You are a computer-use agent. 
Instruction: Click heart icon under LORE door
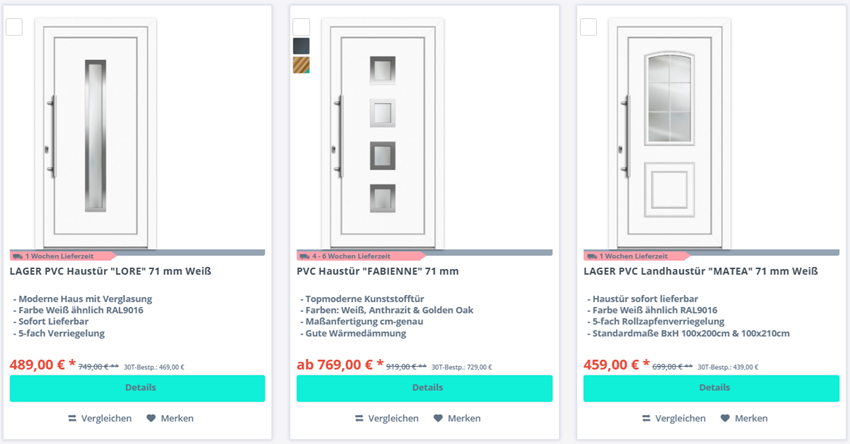[151, 418]
